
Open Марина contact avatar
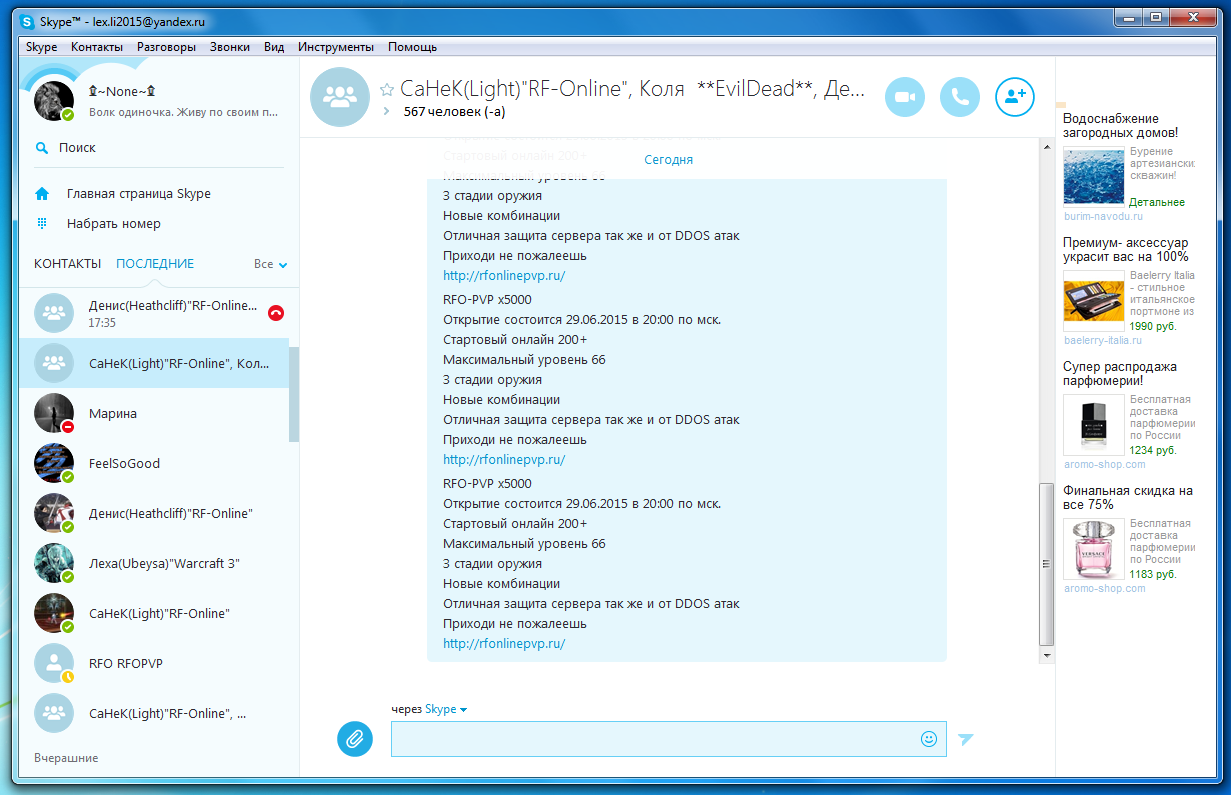[54, 413]
